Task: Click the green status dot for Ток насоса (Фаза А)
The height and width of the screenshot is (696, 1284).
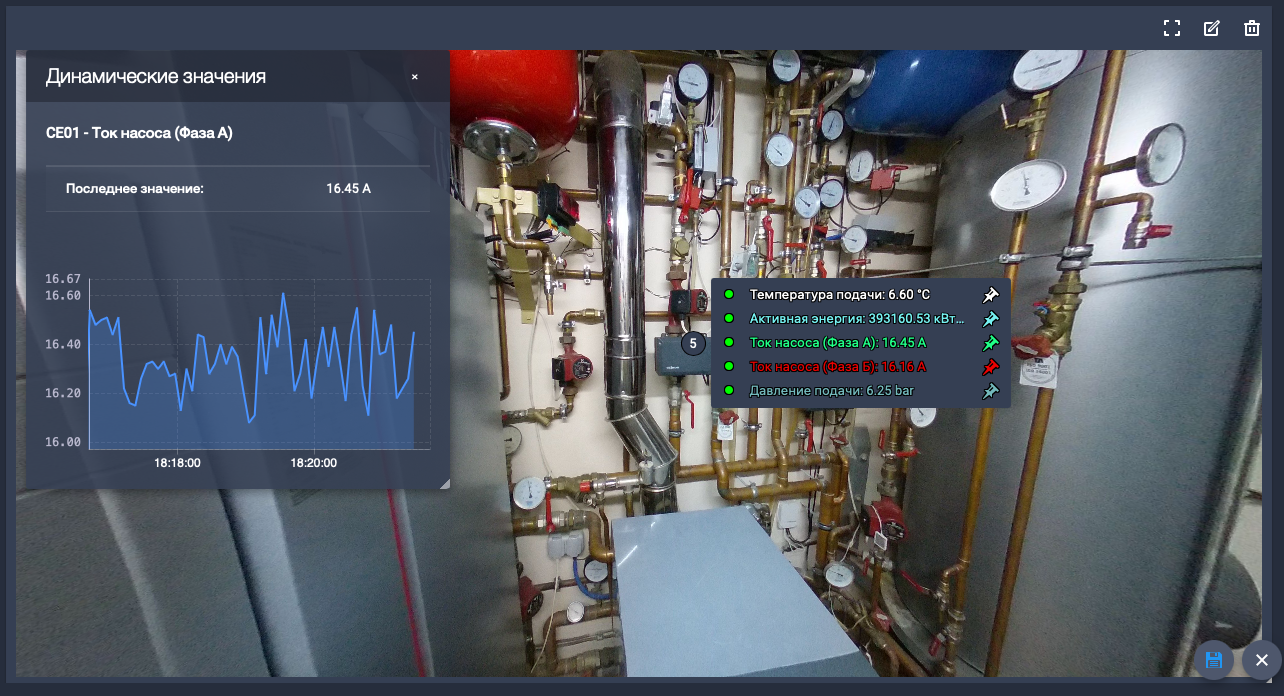Action: click(x=729, y=343)
